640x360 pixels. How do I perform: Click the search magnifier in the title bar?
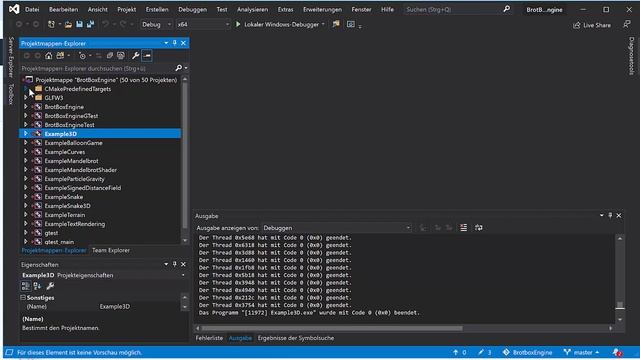[507, 9]
